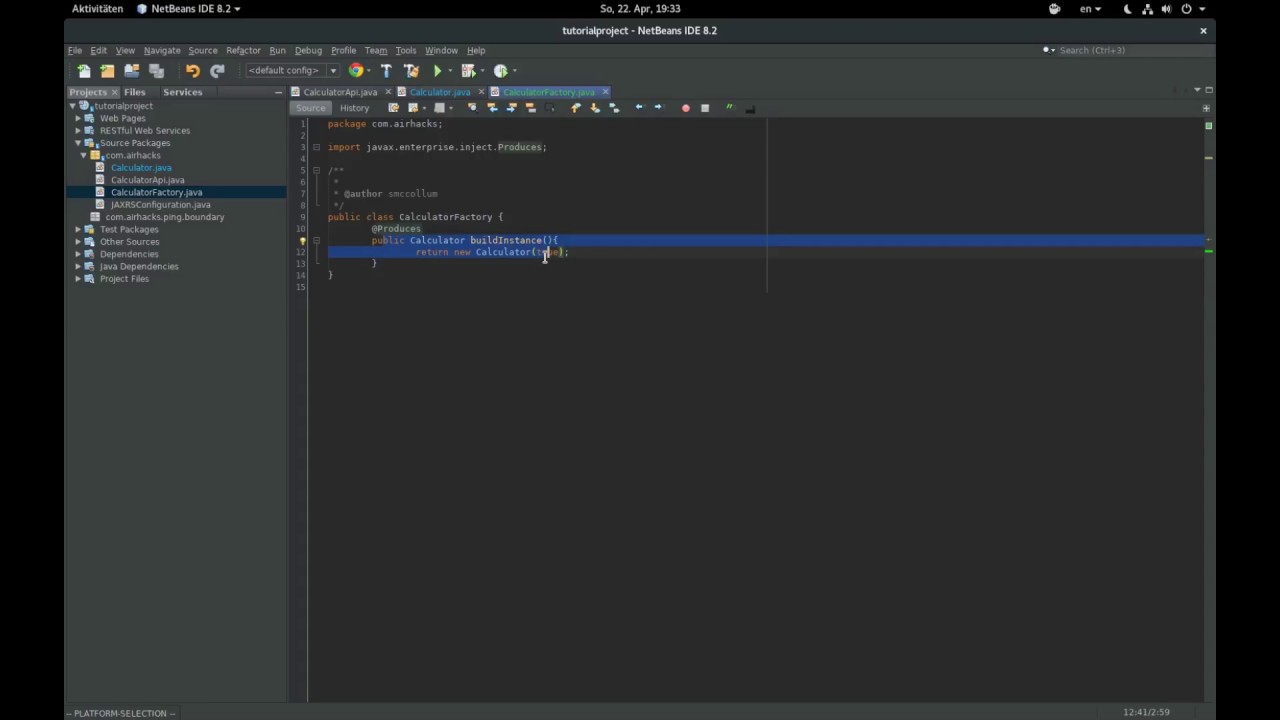Expand the Web Pages node

pyautogui.click(x=78, y=118)
